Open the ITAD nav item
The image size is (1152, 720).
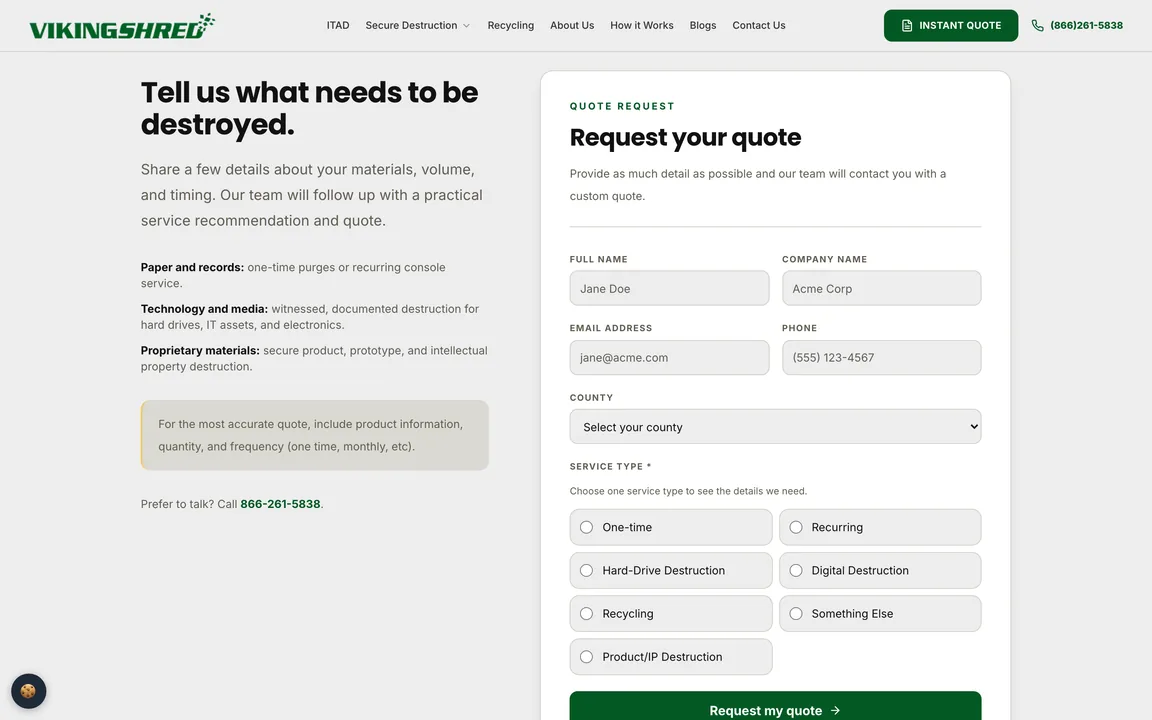[x=338, y=25]
